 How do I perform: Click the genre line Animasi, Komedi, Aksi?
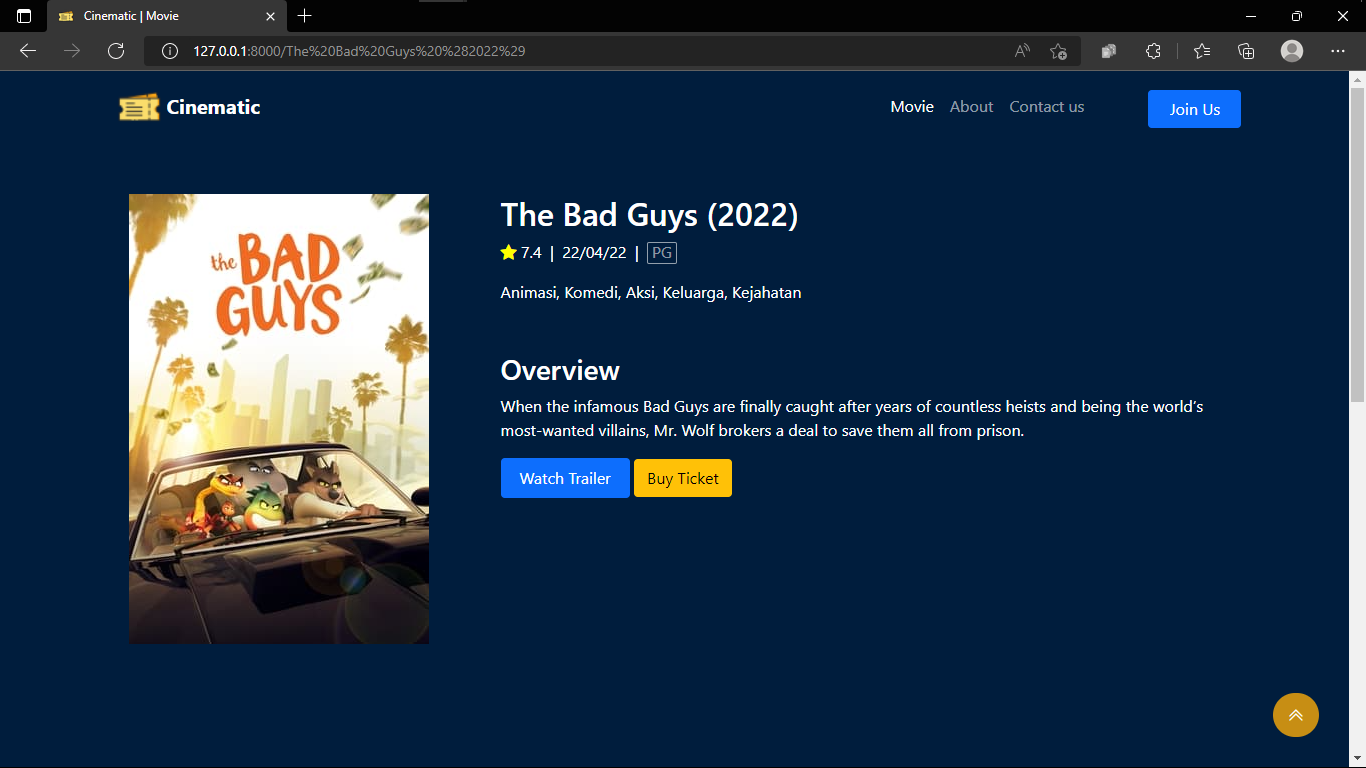651,293
